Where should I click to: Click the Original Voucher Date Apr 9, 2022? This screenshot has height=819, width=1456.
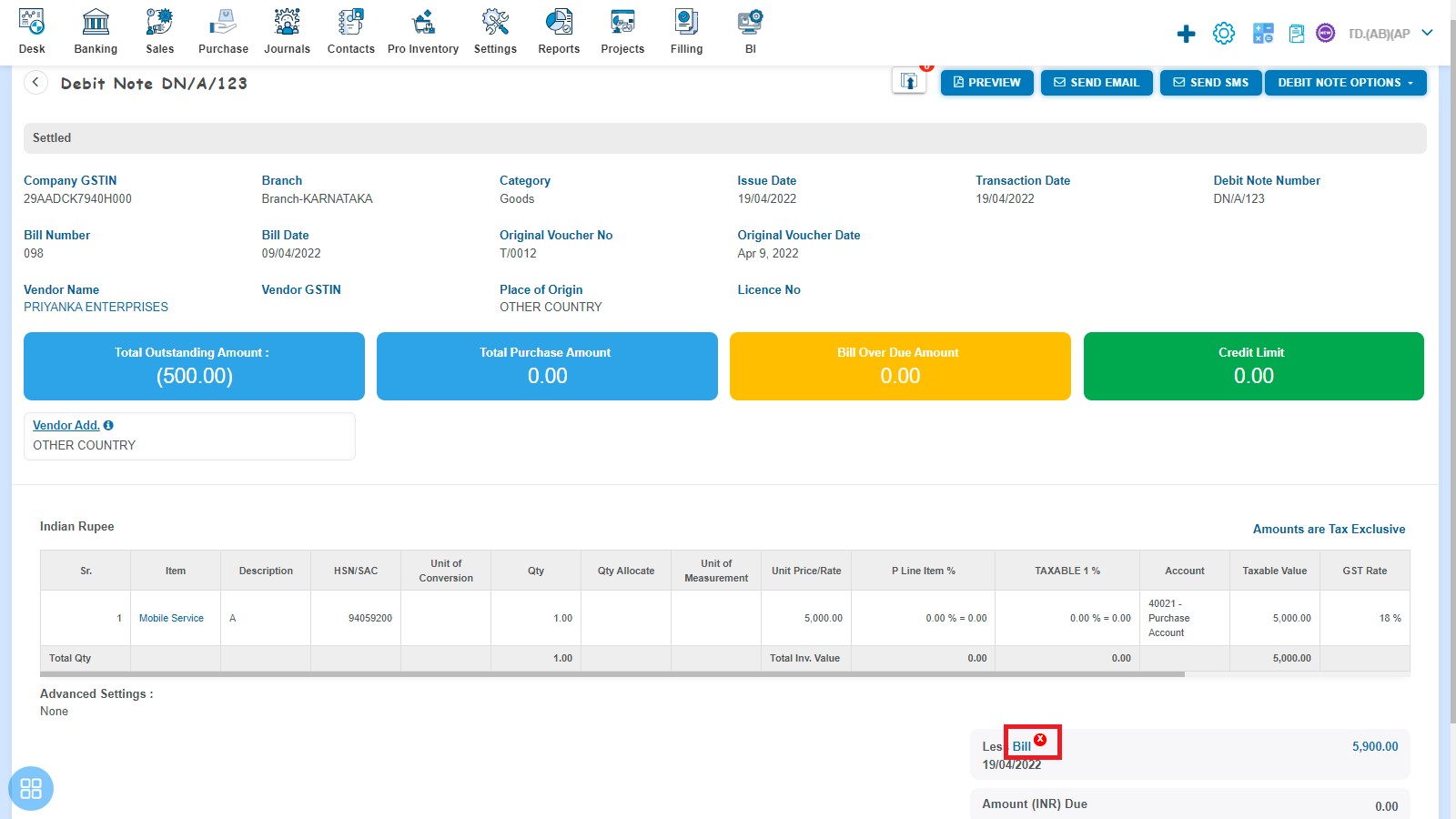click(768, 253)
